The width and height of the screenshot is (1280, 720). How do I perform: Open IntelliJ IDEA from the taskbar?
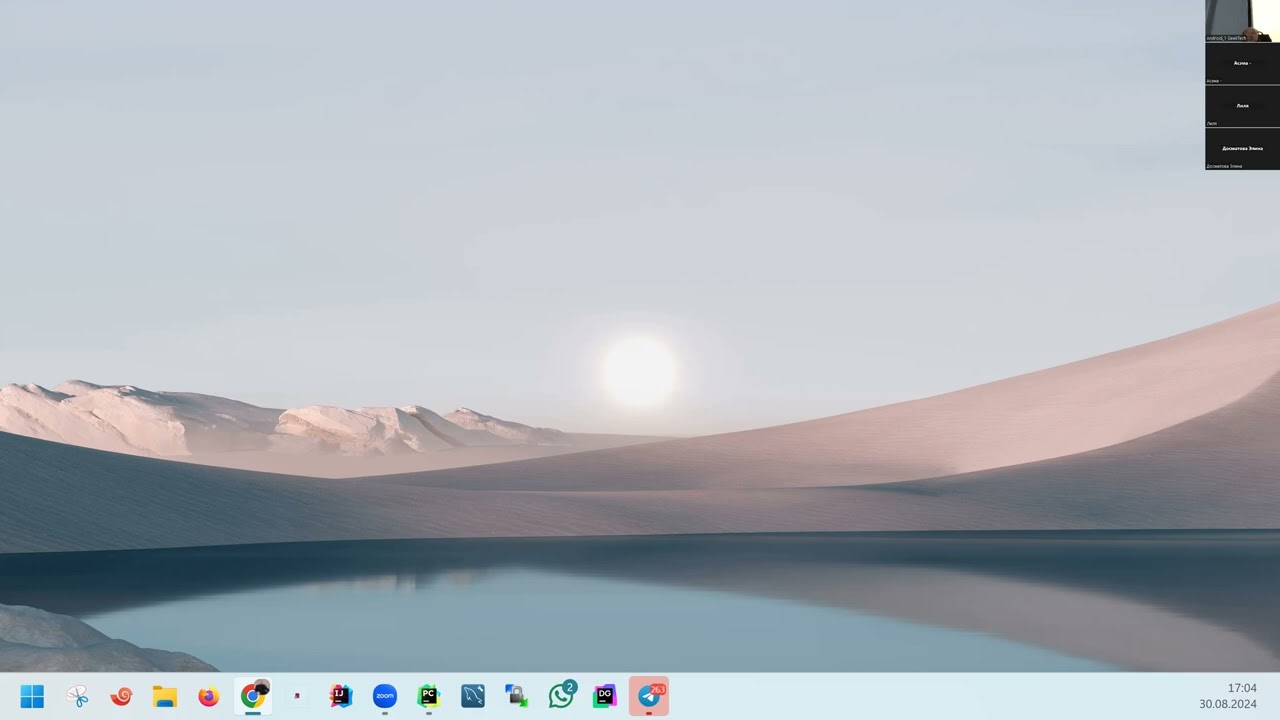pyautogui.click(x=341, y=697)
